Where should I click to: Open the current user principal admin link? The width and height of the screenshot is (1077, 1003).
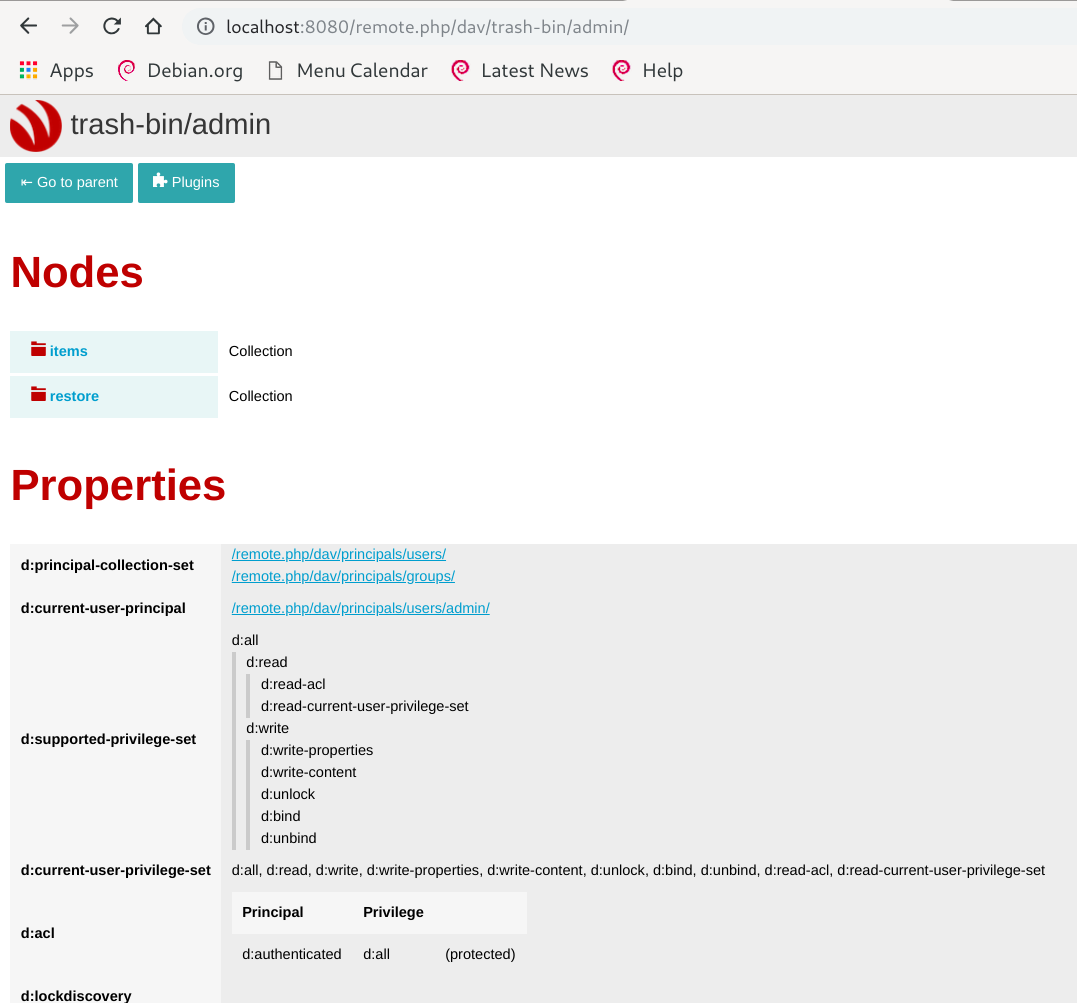360,607
